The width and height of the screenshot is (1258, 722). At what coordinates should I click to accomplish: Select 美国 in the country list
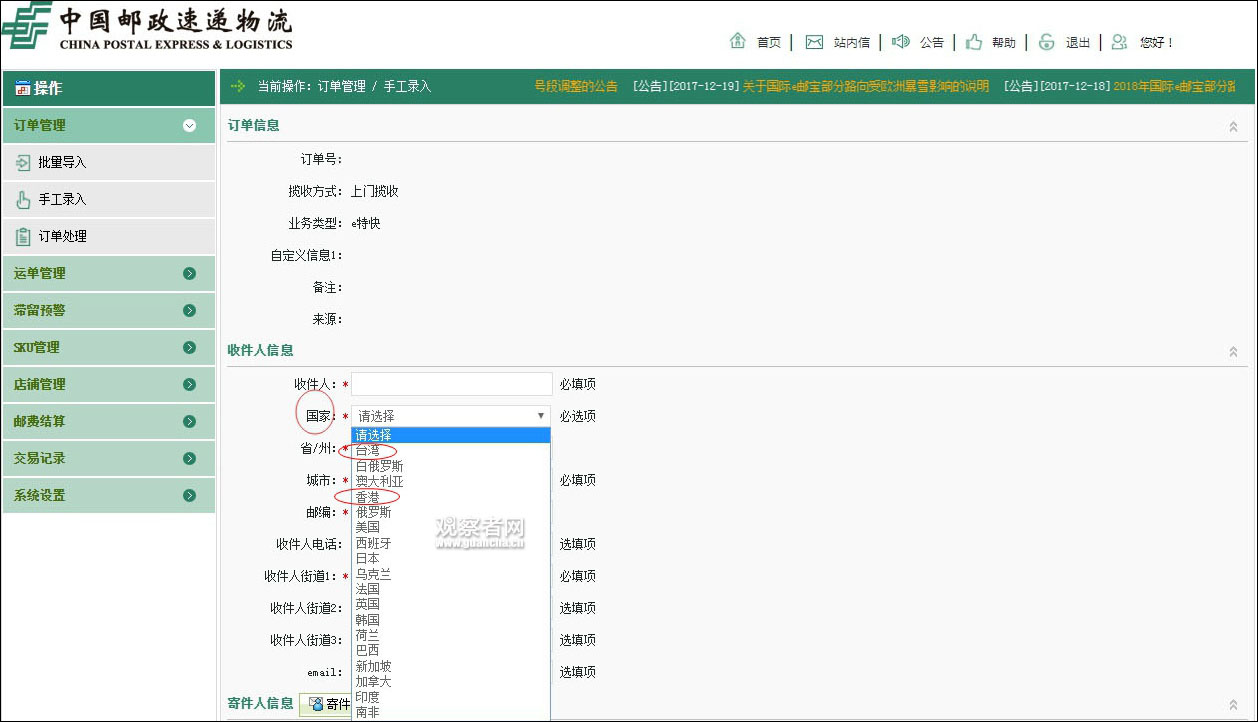tap(451, 527)
